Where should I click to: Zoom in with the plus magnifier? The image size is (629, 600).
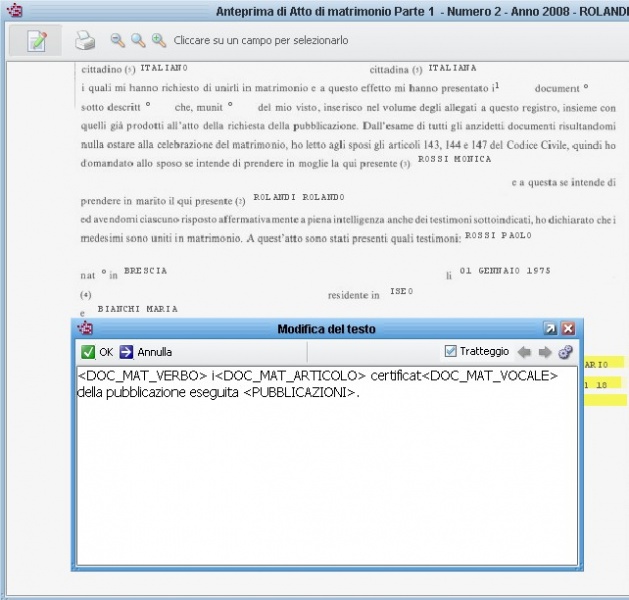coord(159,40)
